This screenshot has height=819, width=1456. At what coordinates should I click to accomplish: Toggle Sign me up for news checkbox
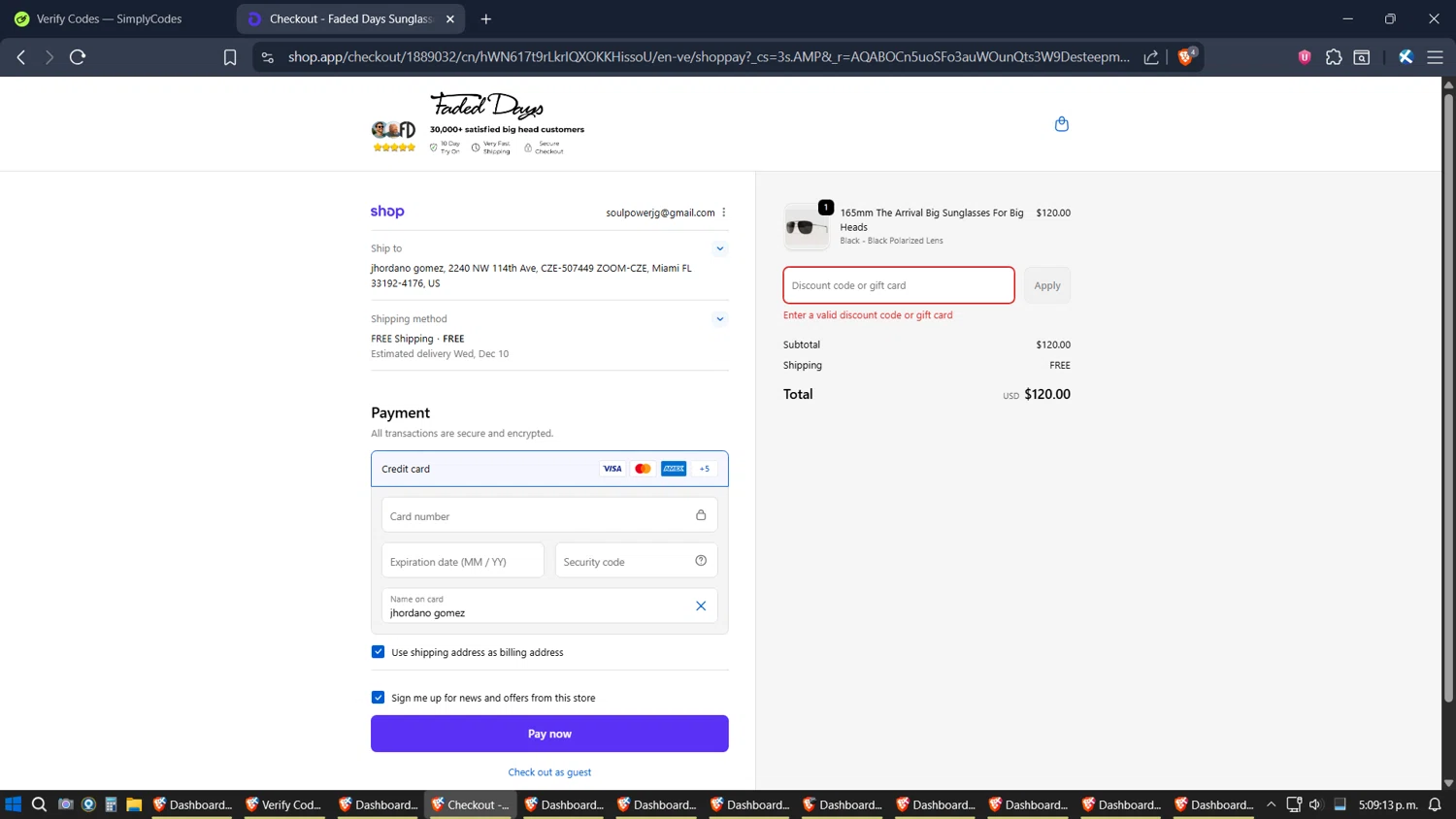[378, 698]
